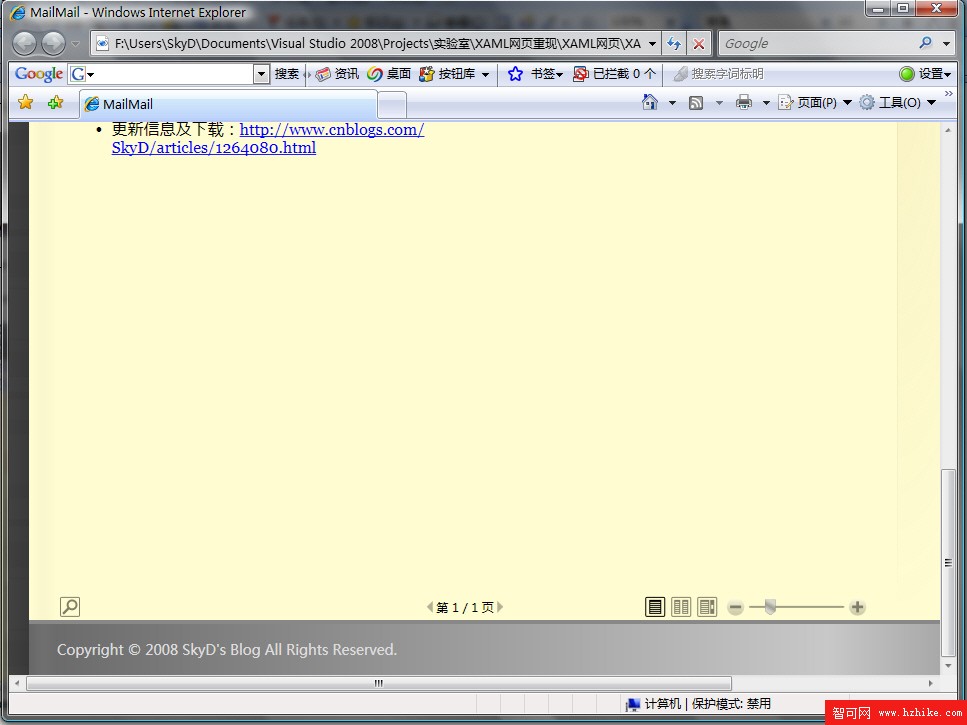967x725 pixels.
Task: Click the zoom in plus icon
Action: tap(857, 607)
